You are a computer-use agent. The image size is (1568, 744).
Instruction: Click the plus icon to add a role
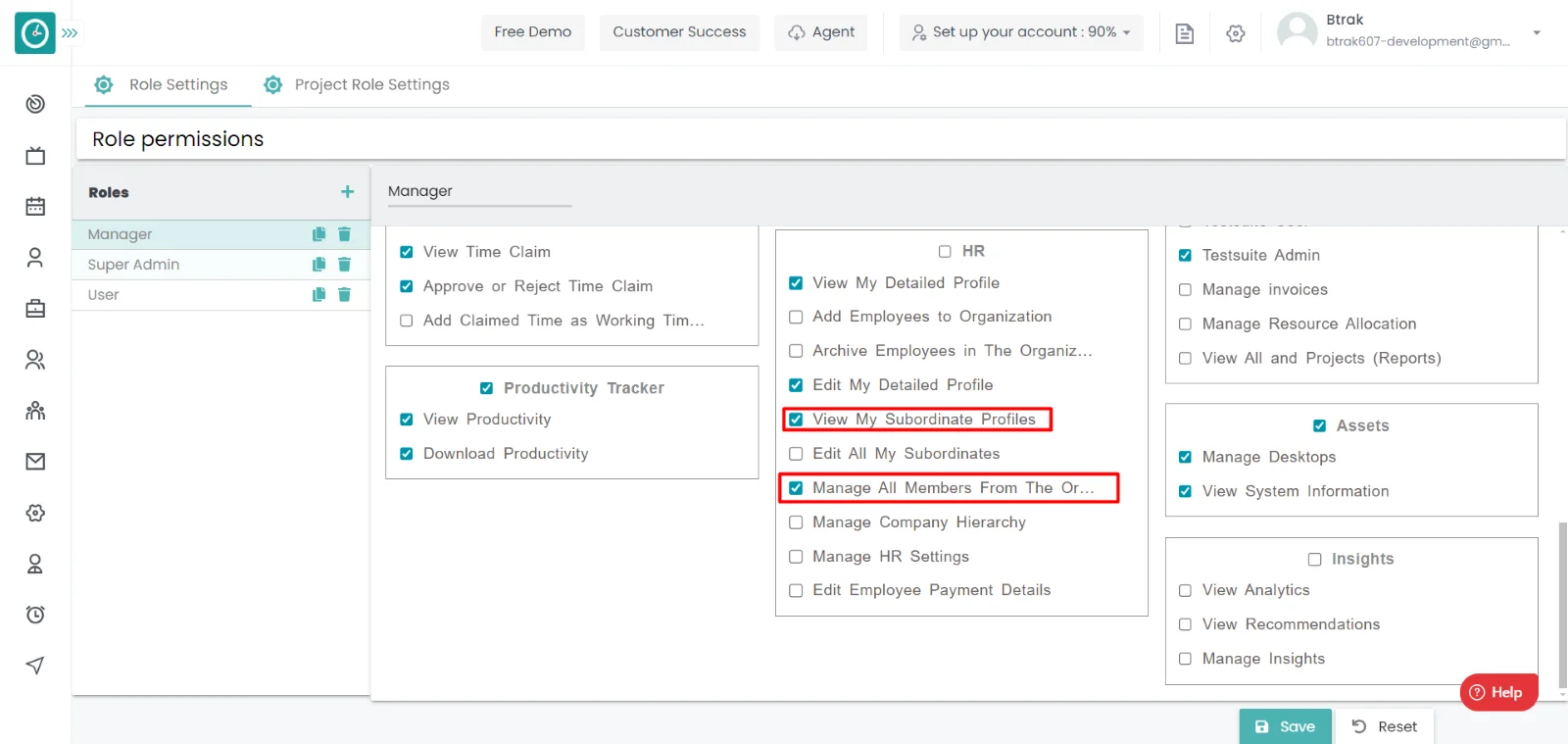pos(347,192)
